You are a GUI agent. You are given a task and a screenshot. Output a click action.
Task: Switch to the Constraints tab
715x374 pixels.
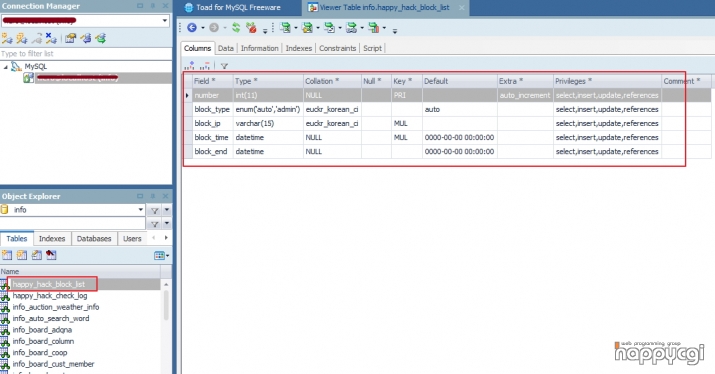[337, 48]
